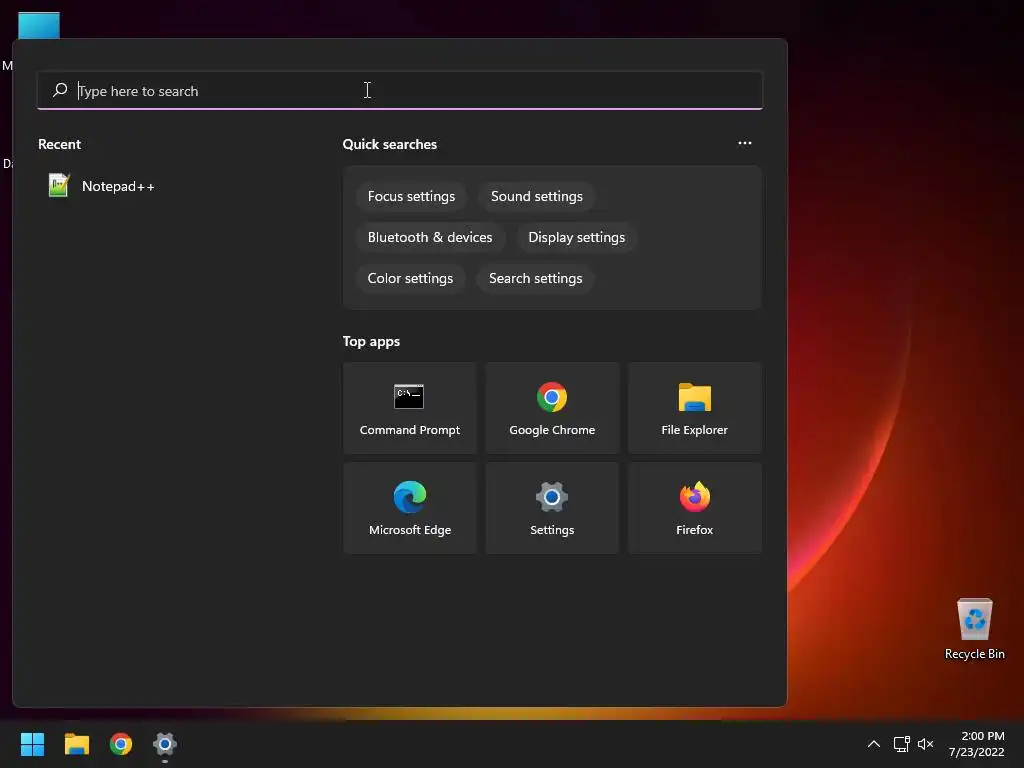Select Sound settings quick search
This screenshot has height=768, width=1024.
(537, 197)
